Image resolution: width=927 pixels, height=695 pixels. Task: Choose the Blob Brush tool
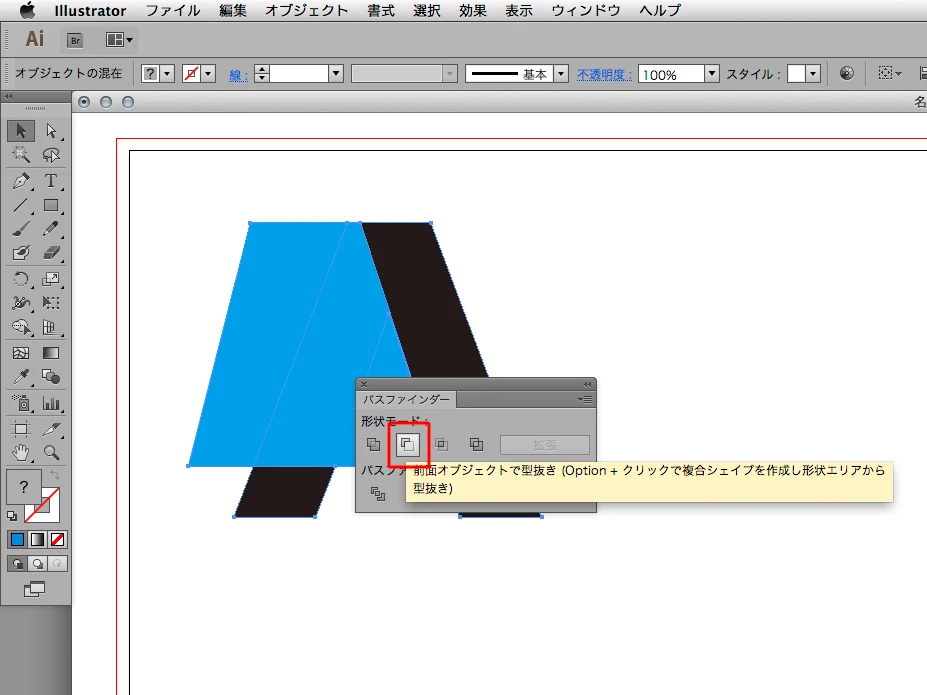(21, 254)
